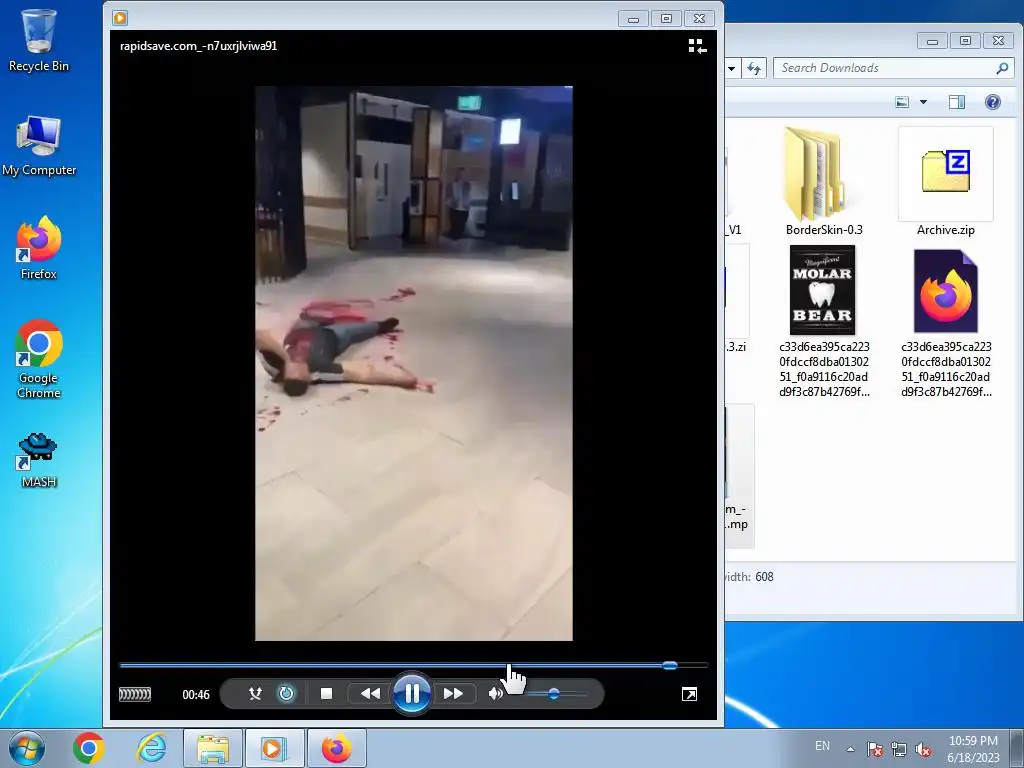This screenshot has width=1024, height=768.
Task: Click the EN language indicator
Action: point(822,746)
